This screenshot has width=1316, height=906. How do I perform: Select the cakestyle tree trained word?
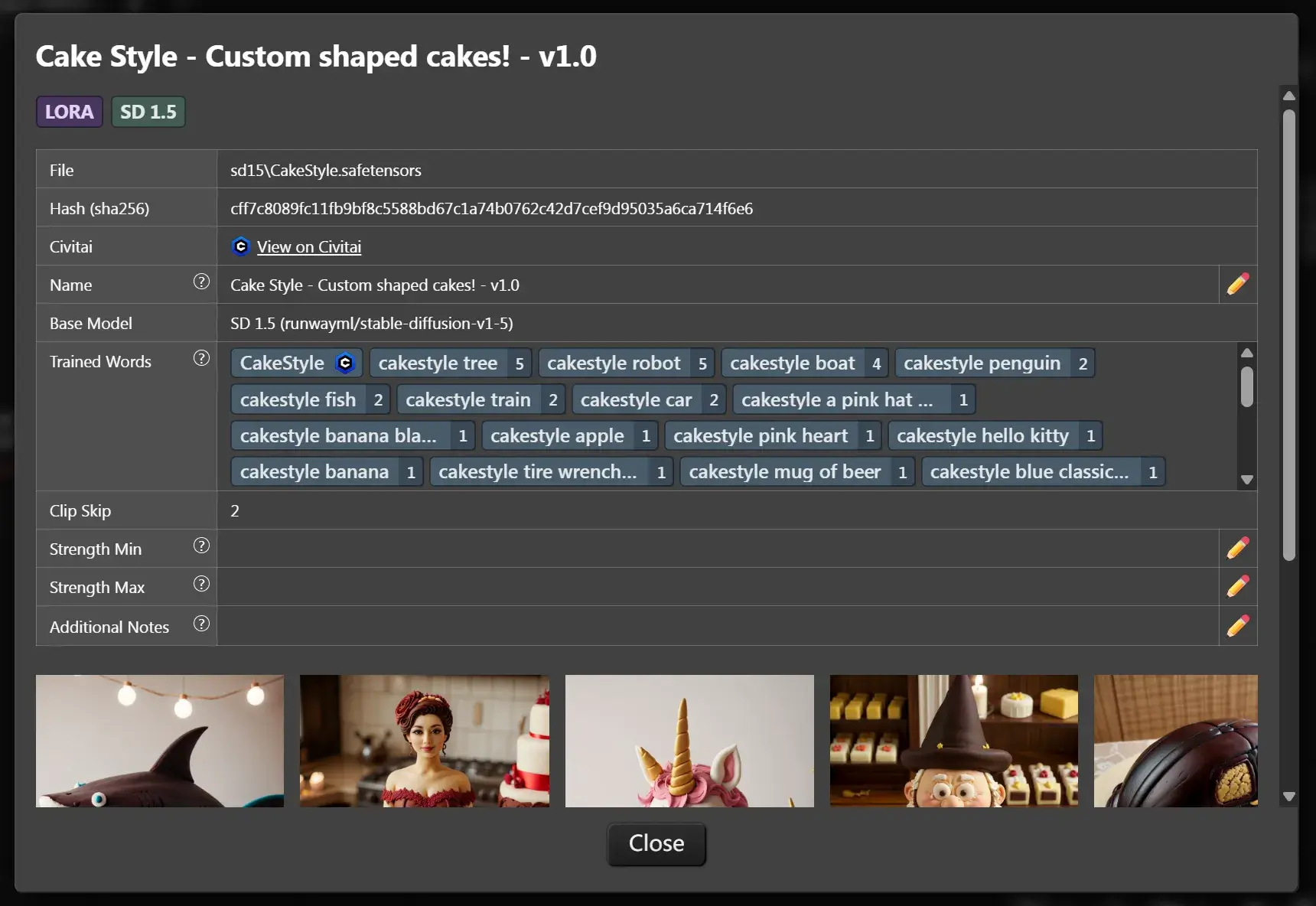point(451,363)
